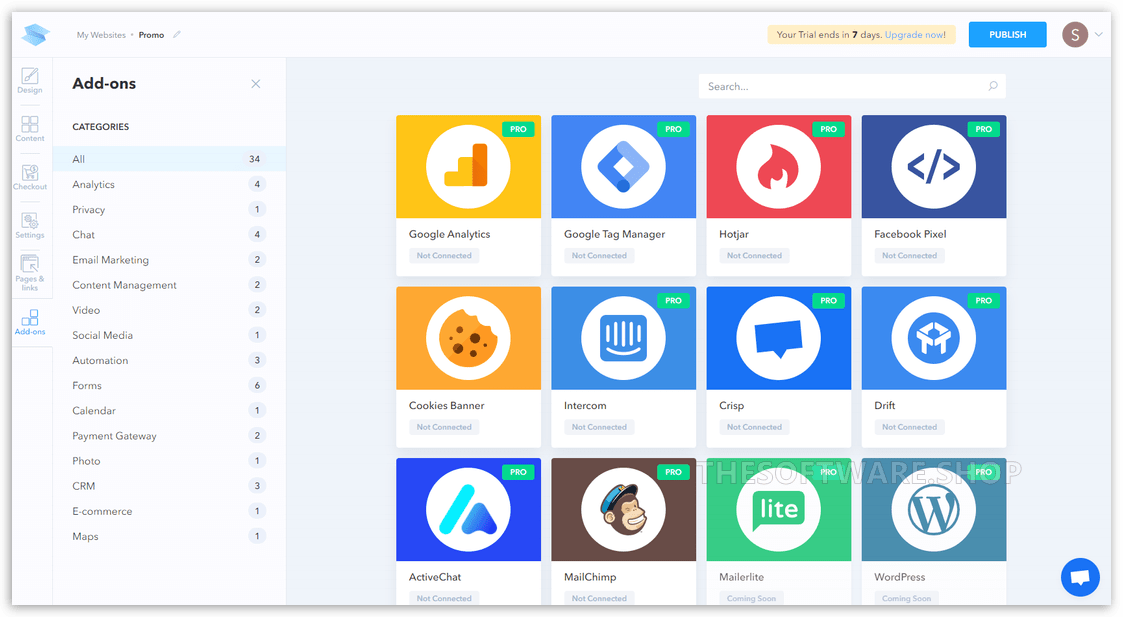Click Not Connected under Drift
Image resolution: width=1123 pixels, height=617 pixels.
(910, 426)
